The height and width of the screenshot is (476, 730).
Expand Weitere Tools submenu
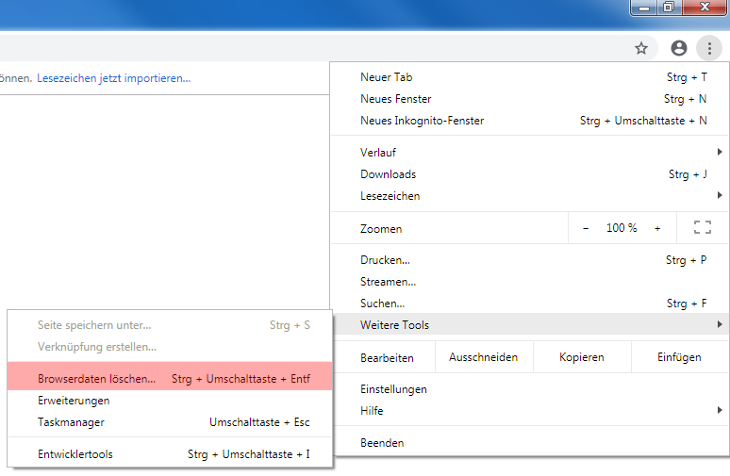(530, 325)
